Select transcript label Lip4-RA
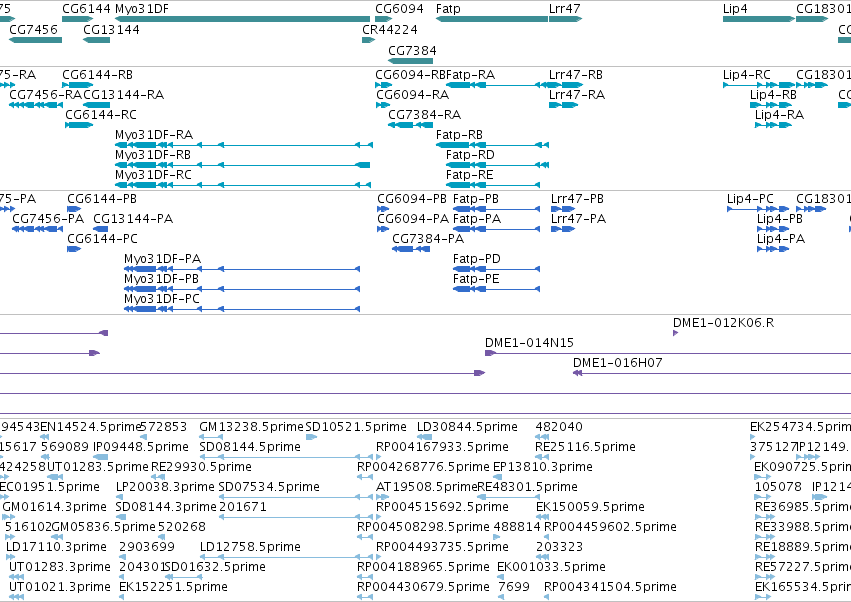 click(x=779, y=115)
